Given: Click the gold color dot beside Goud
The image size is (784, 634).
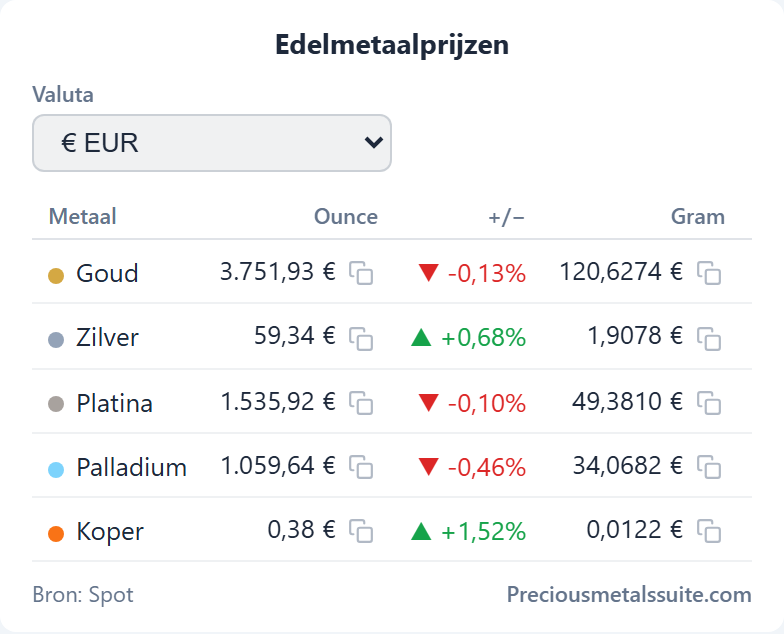Looking at the screenshot, I should coord(56,276).
